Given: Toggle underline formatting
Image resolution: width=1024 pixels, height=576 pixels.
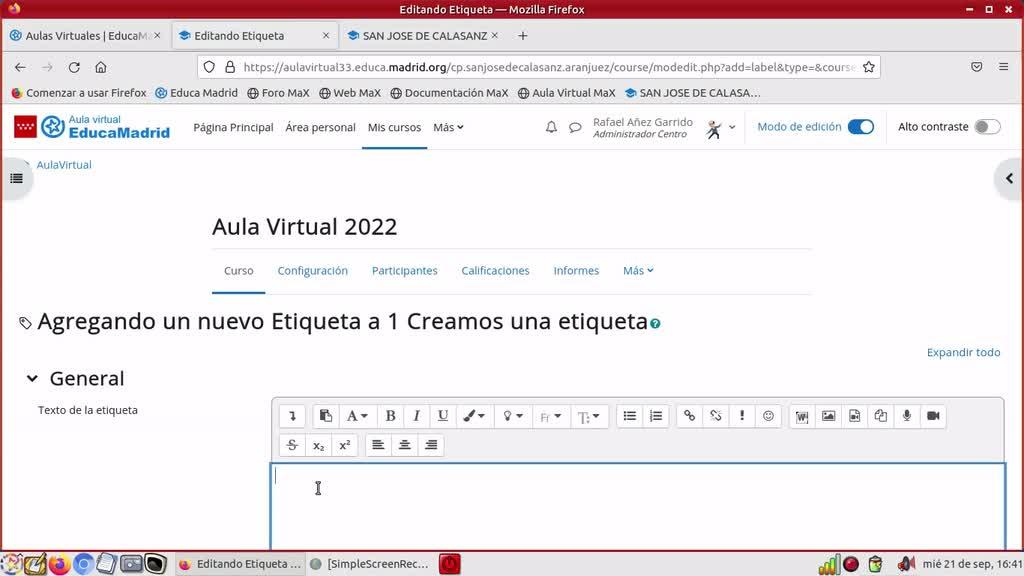Looking at the screenshot, I should (443, 416).
